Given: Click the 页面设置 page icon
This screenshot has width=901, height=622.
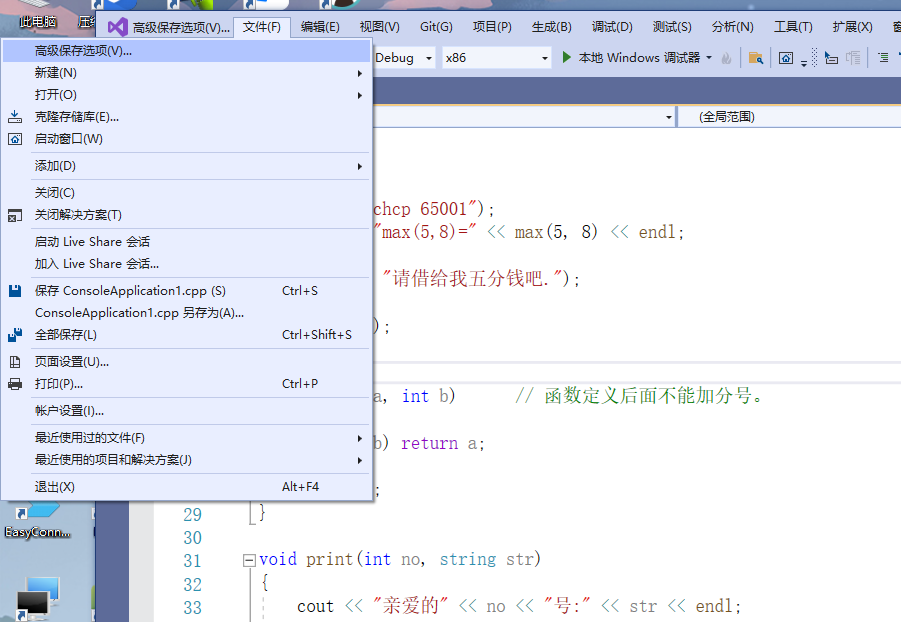Looking at the screenshot, I should click(15, 362).
